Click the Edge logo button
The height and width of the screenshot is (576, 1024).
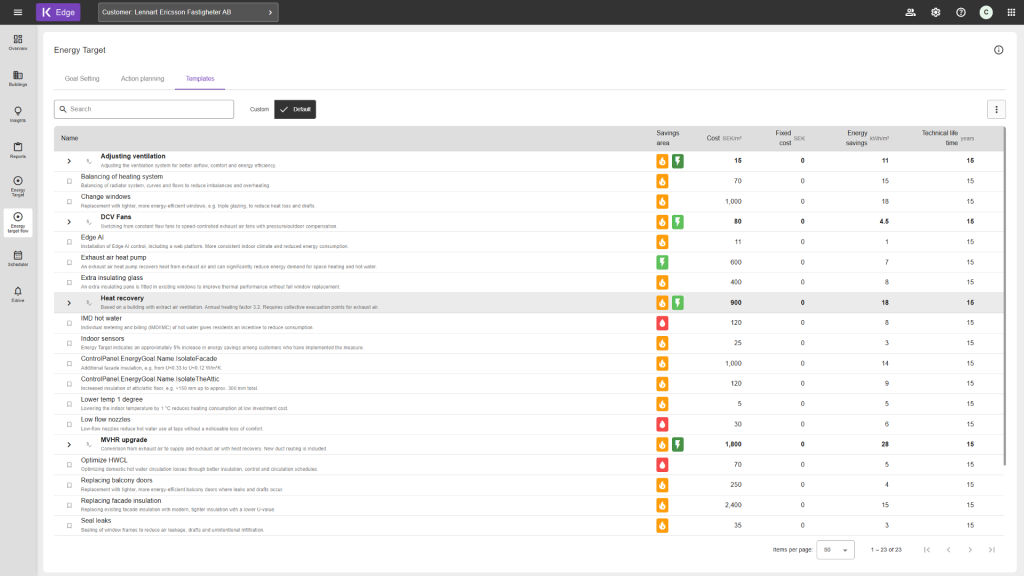click(x=58, y=12)
